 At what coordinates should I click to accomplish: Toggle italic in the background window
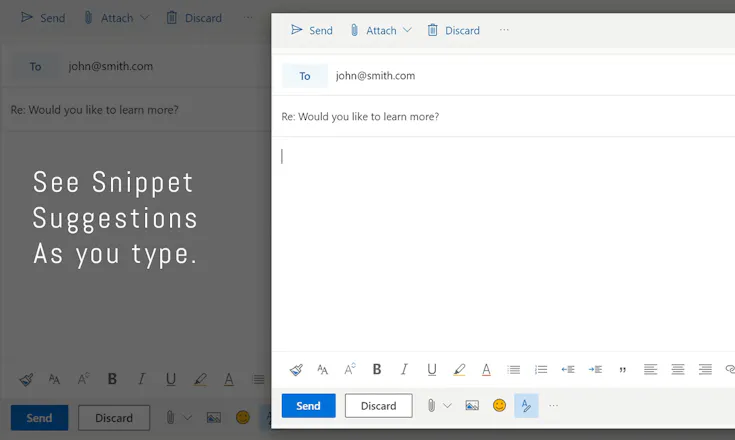point(141,379)
